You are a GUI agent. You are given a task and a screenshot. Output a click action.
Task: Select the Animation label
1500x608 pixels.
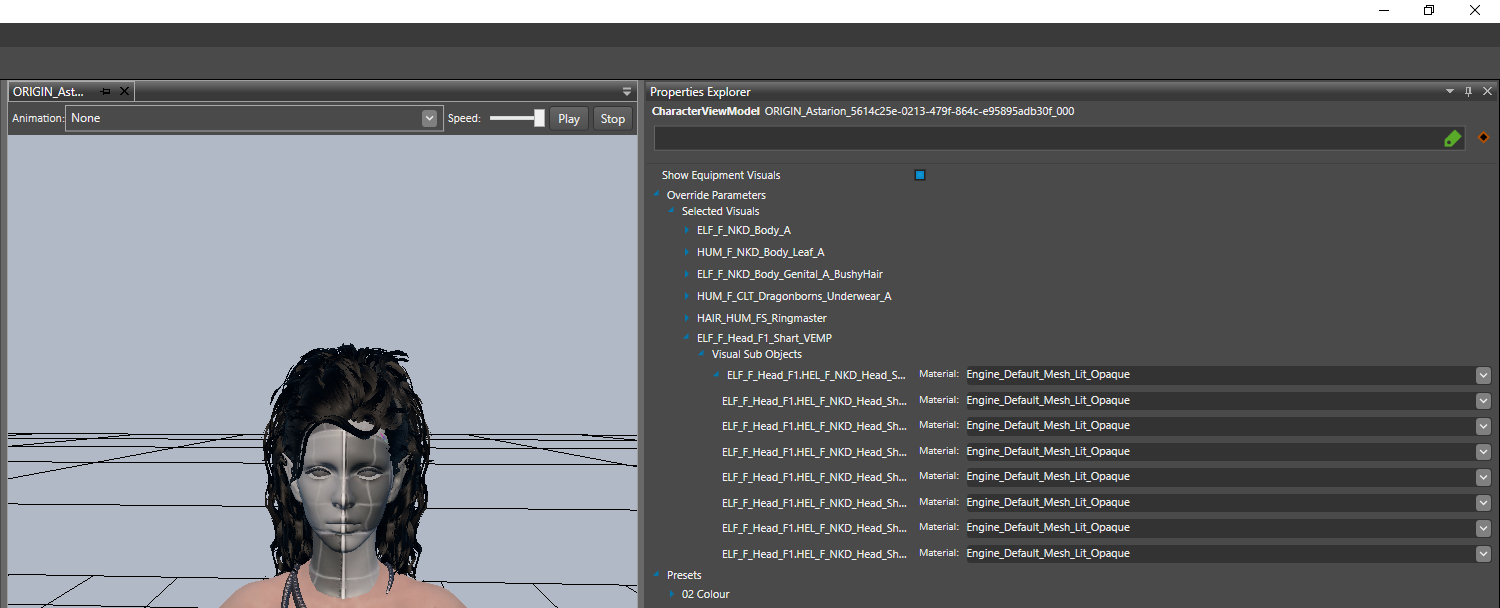point(37,118)
